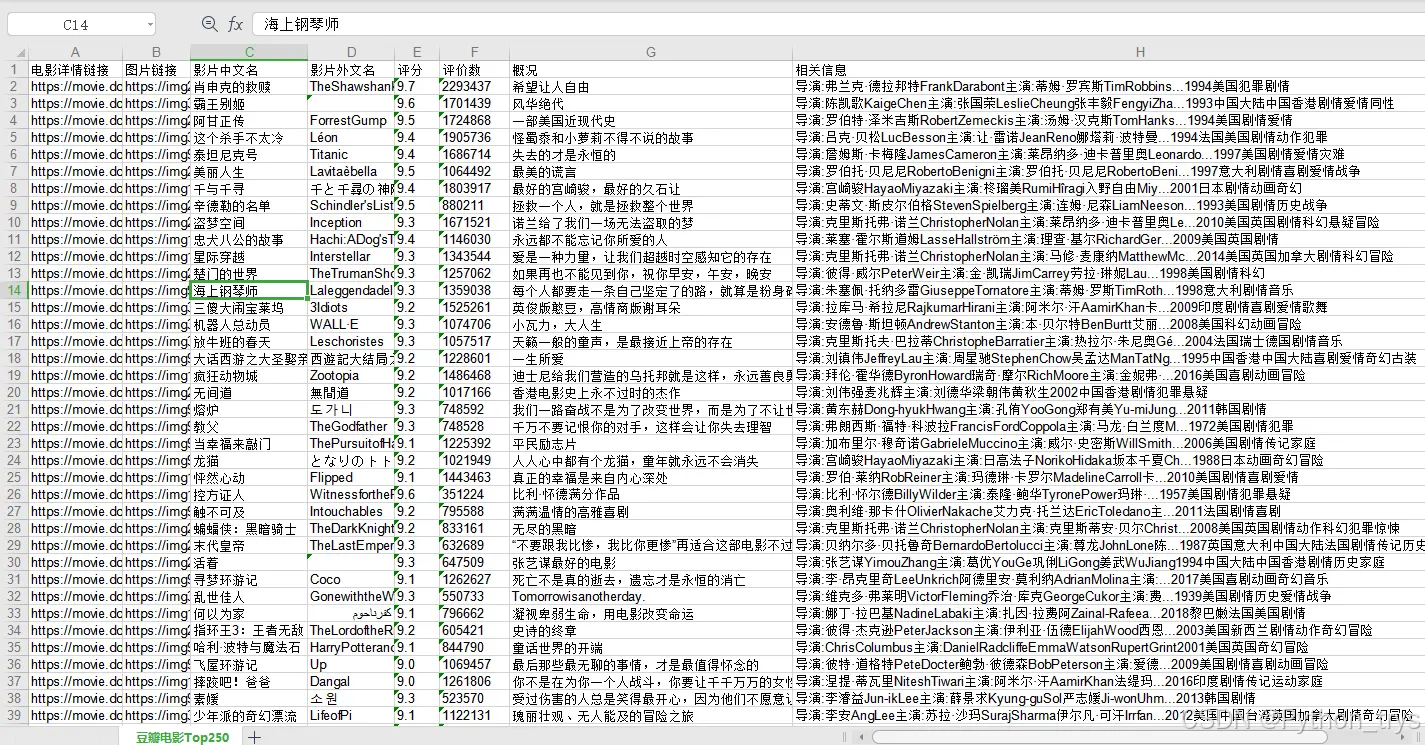Viewport: 1425px width, 745px height.
Task: Select the cell Tomorrowisanotherday.
Action: point(651,597)
